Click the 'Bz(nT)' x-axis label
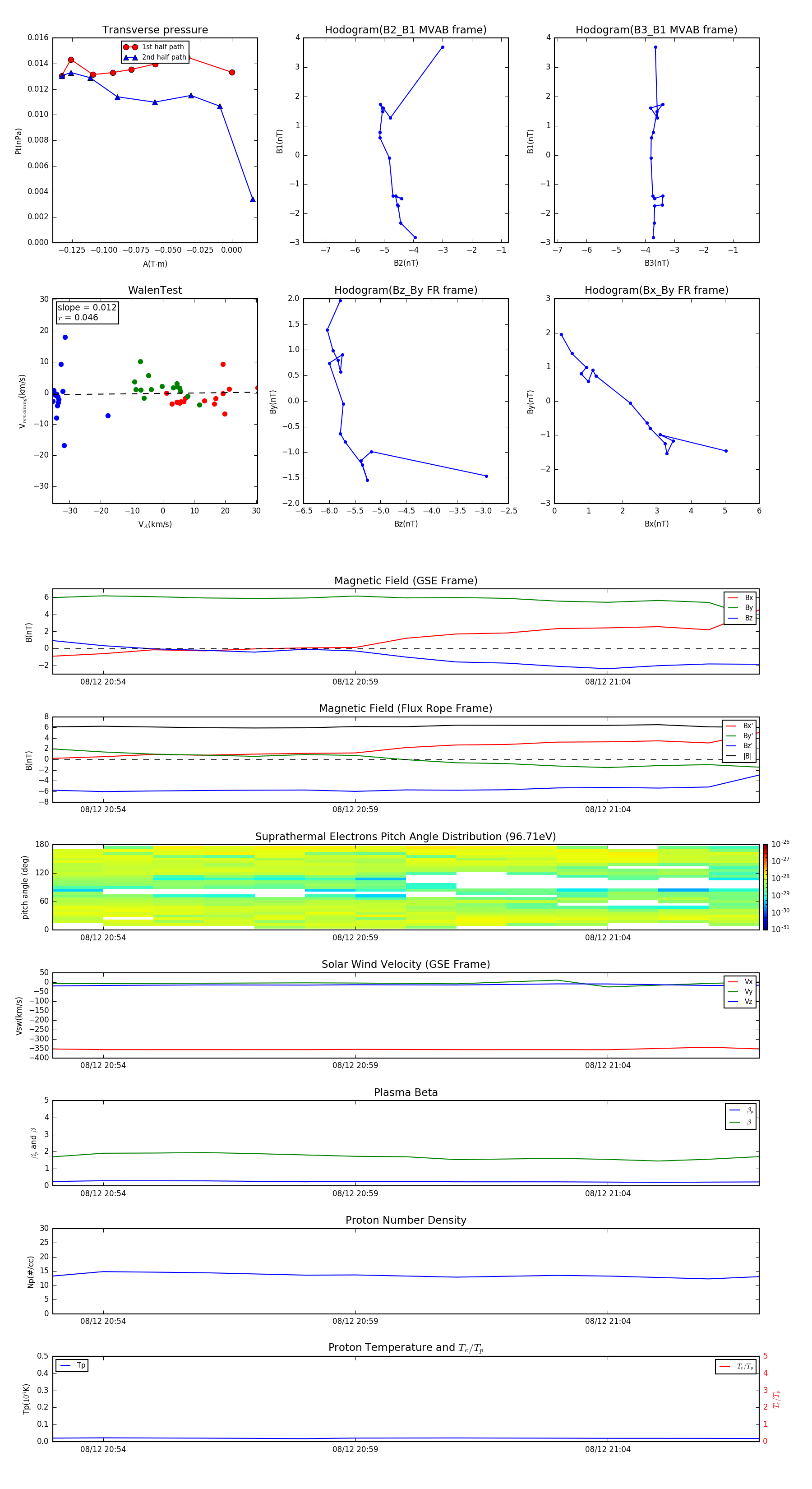Viewport: 812px width, 1489px height. [406, 524]
